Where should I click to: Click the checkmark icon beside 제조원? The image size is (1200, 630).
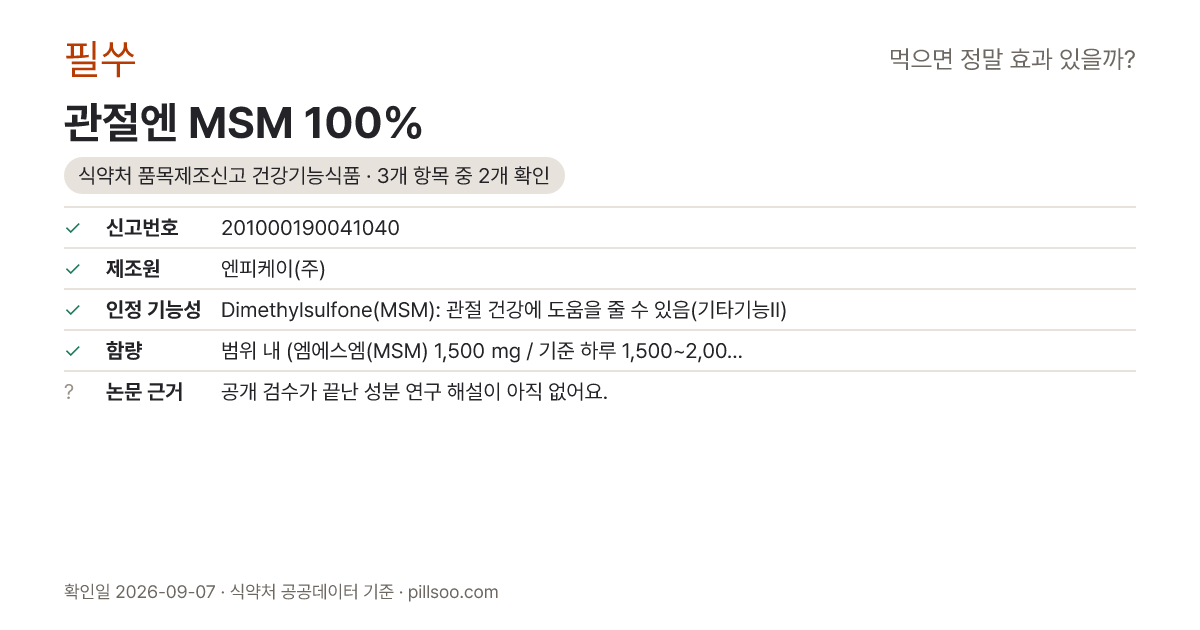[72, 269]
